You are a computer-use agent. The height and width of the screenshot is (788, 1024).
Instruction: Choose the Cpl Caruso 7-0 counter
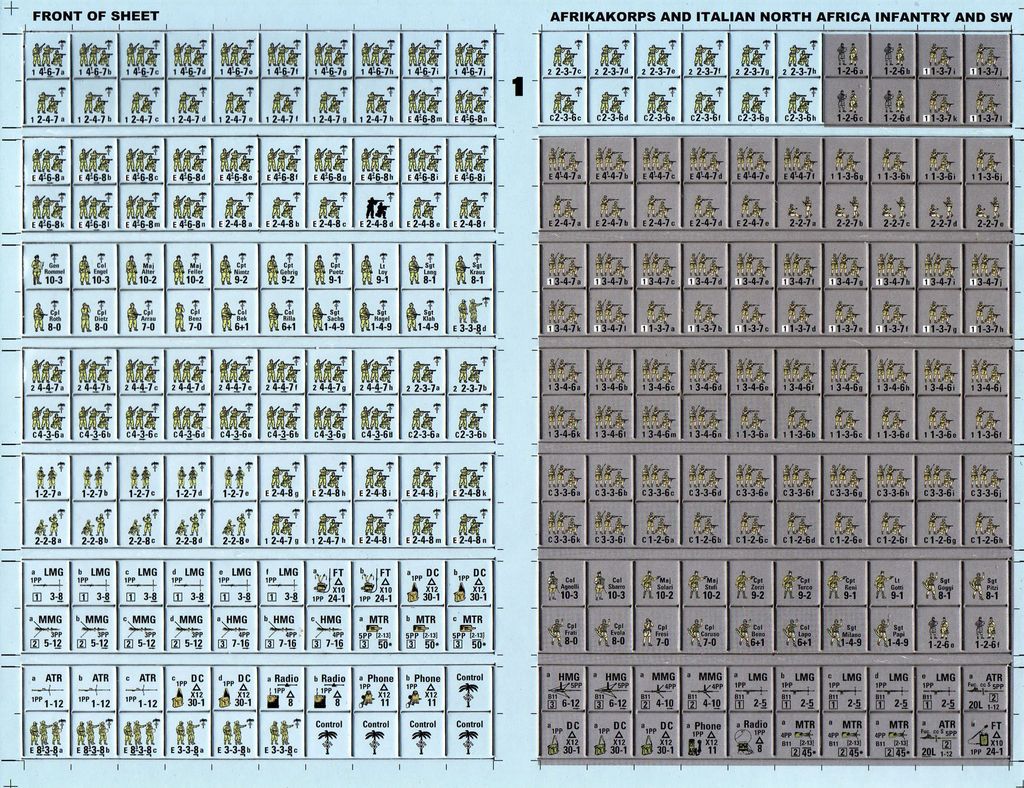(705, 632)
